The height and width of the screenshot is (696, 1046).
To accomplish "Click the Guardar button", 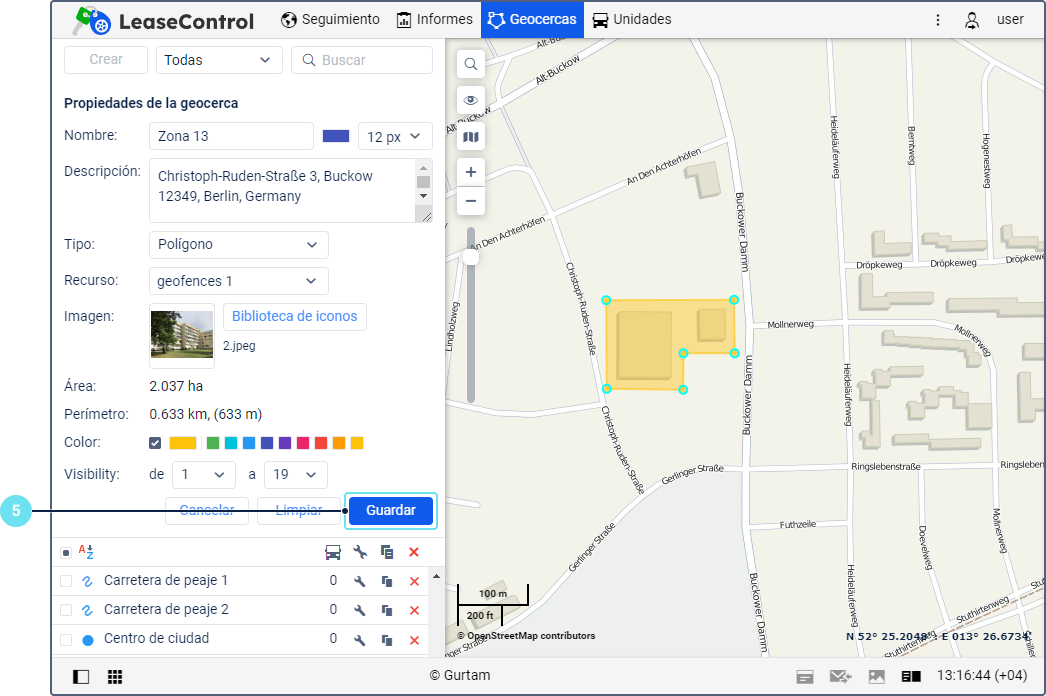I will [390, 510].
